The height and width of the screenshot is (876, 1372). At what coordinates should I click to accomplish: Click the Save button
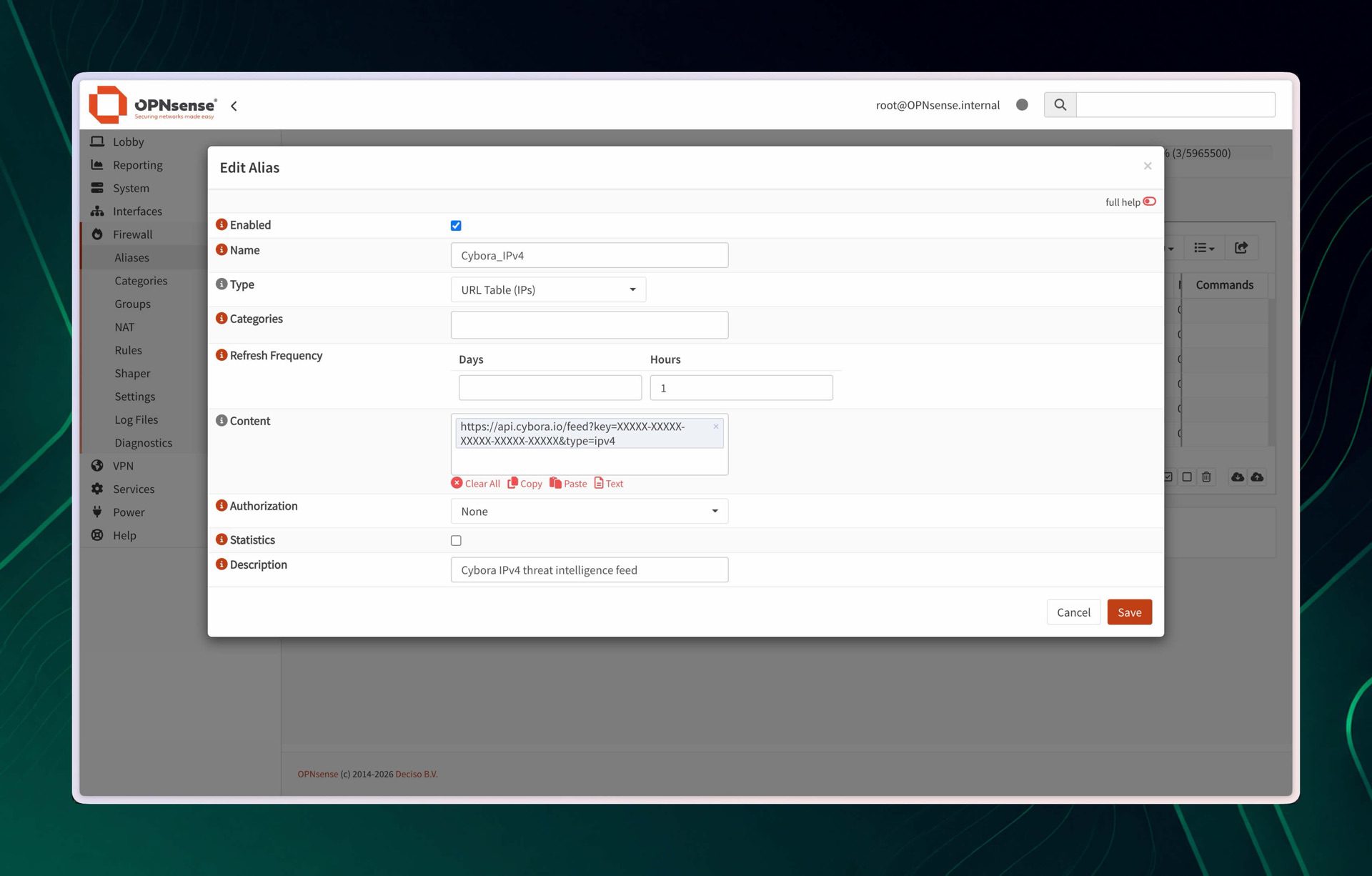point(1129,612)
